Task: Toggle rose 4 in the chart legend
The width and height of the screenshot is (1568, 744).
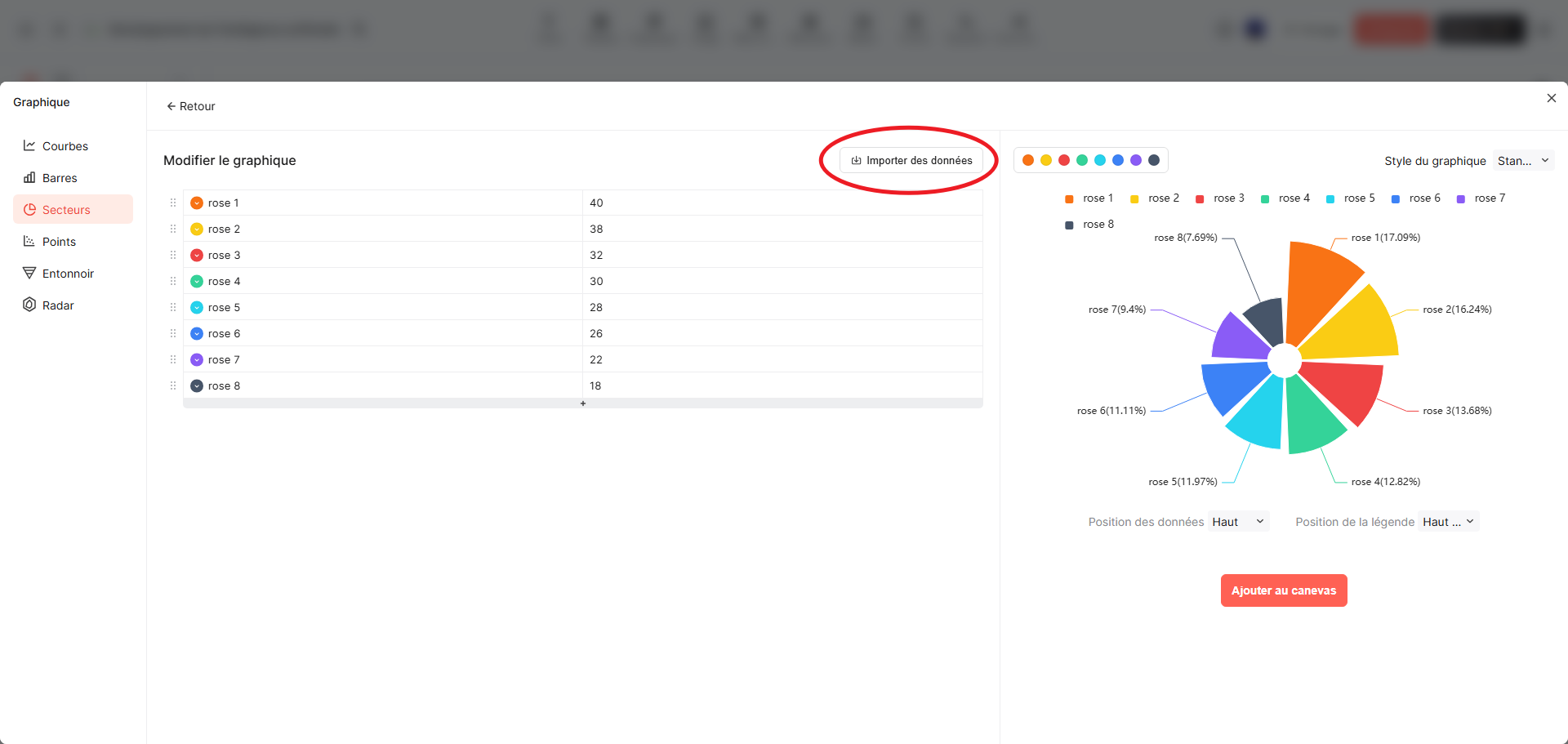Action: (x=1285, y=198)
